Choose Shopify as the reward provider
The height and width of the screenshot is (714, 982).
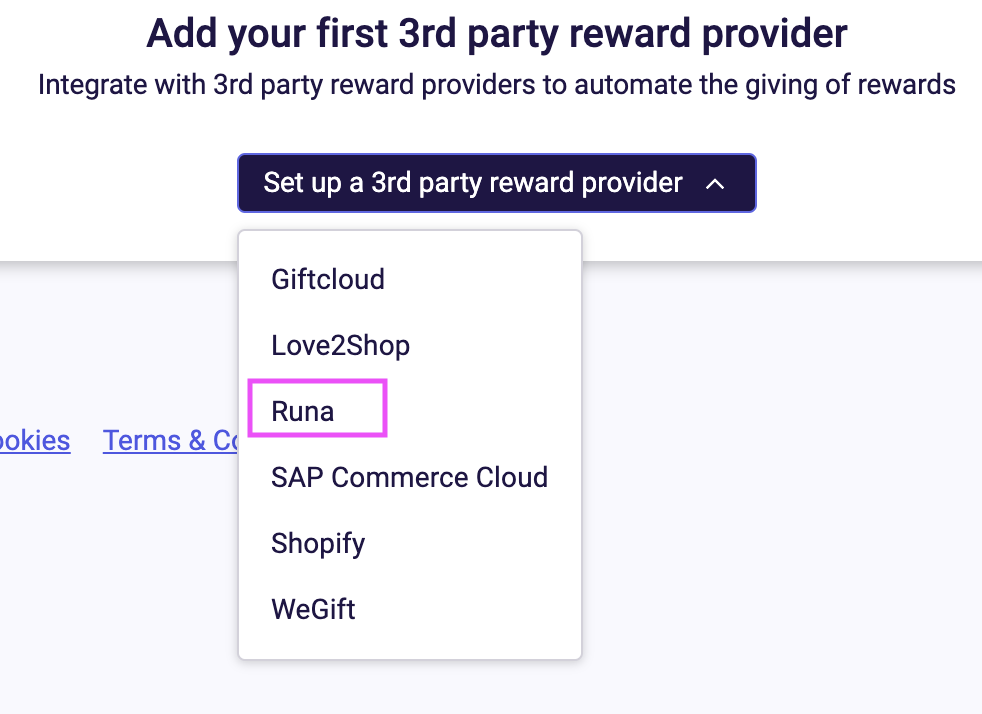coord(318,543)
